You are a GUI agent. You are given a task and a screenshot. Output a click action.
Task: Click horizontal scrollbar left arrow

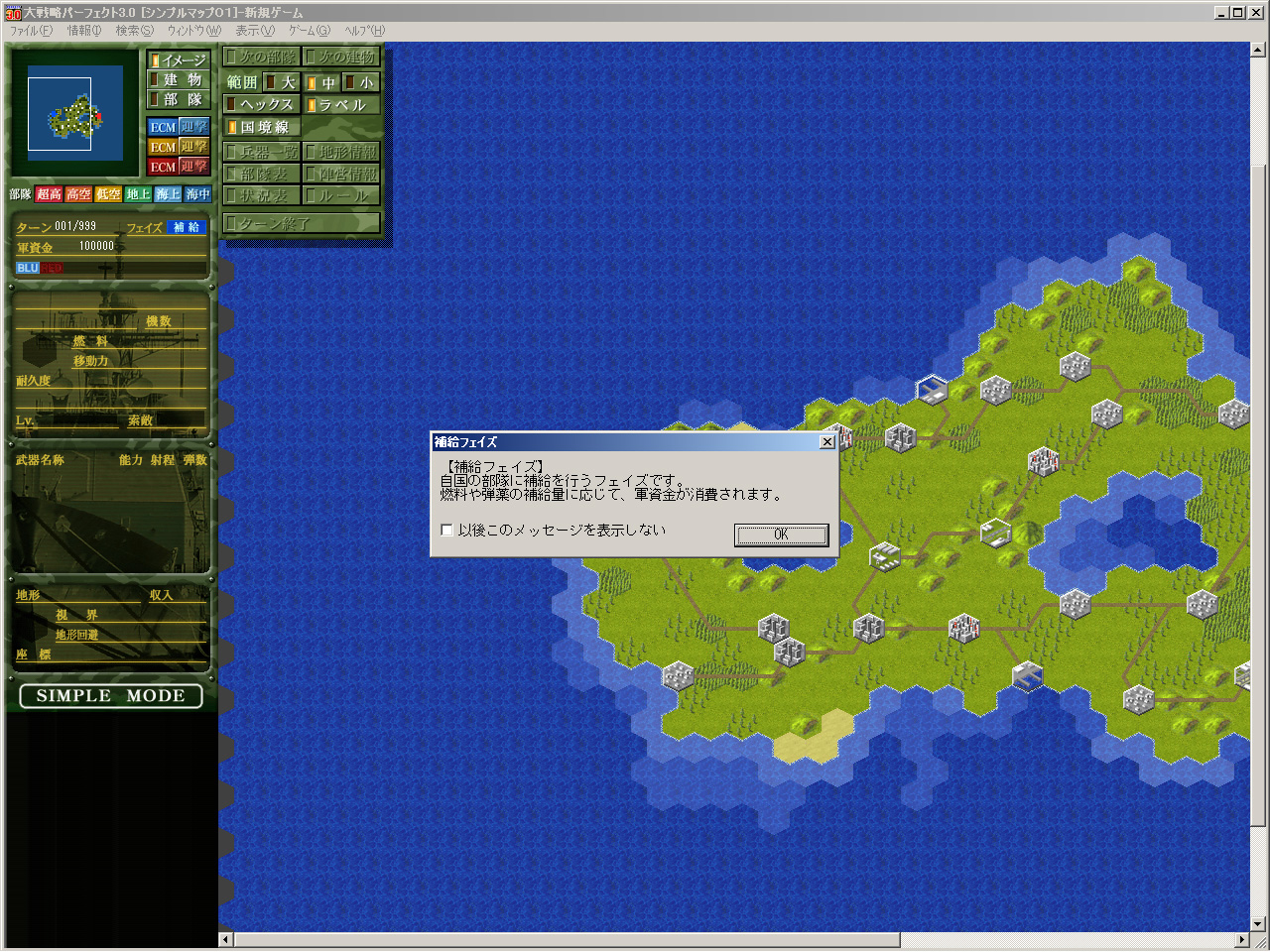tap(225, 939)
